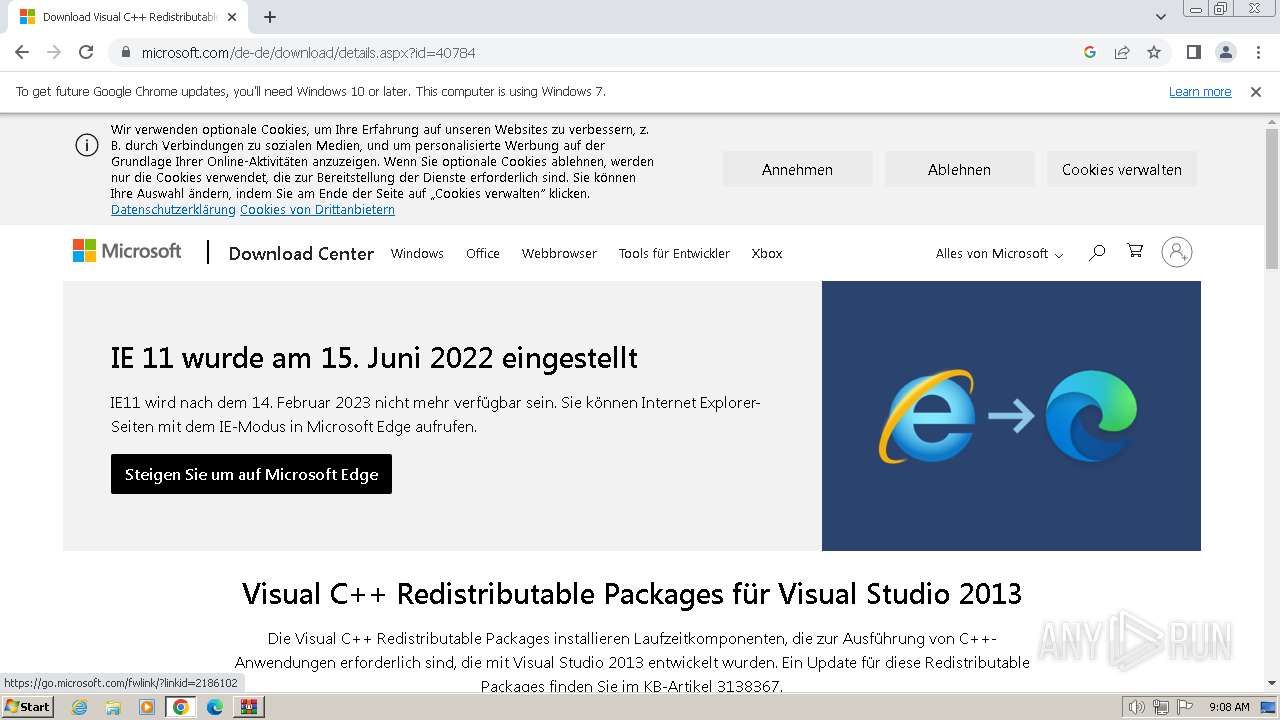Click the IE to Edge banner image
The image size is (1280, 720).
tap(1011, 416)
